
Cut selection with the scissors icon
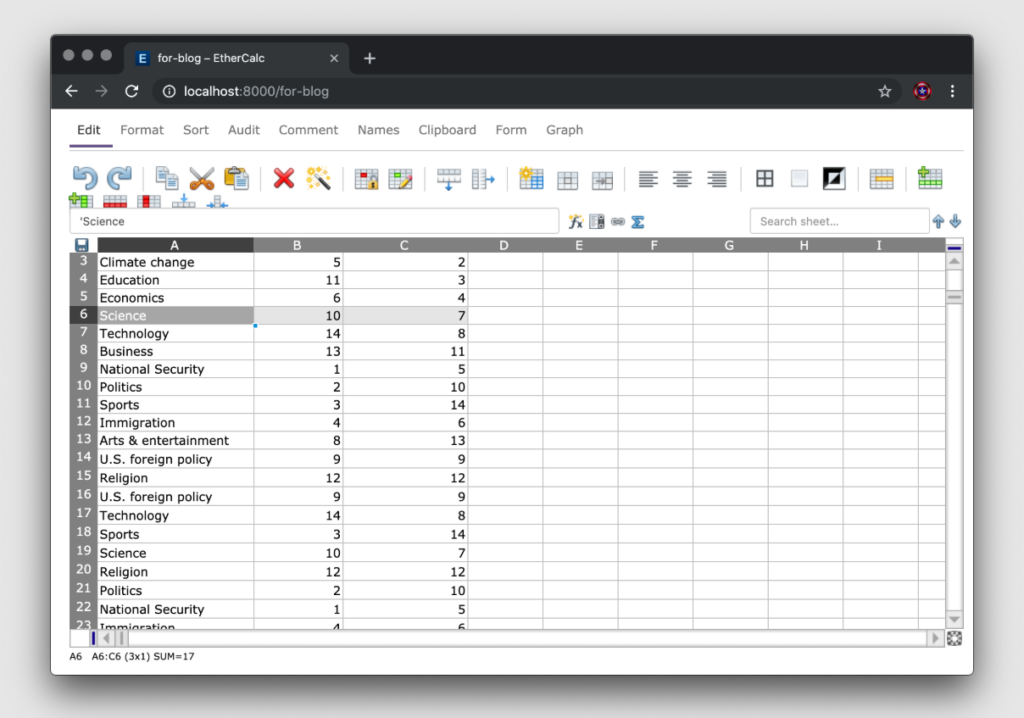point(202,179)
